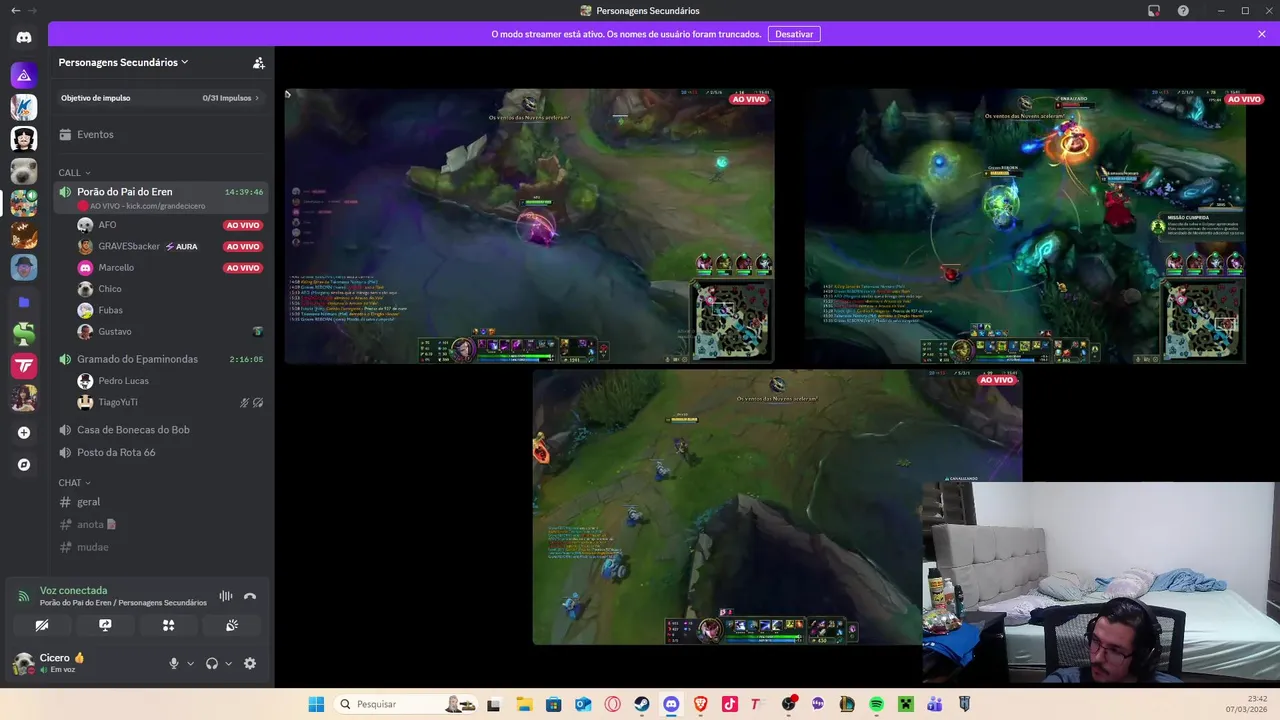Screen dimensions: 1280x720
Task: Expand Personagens Secundários server menu
Action: [x=124, y=62]
